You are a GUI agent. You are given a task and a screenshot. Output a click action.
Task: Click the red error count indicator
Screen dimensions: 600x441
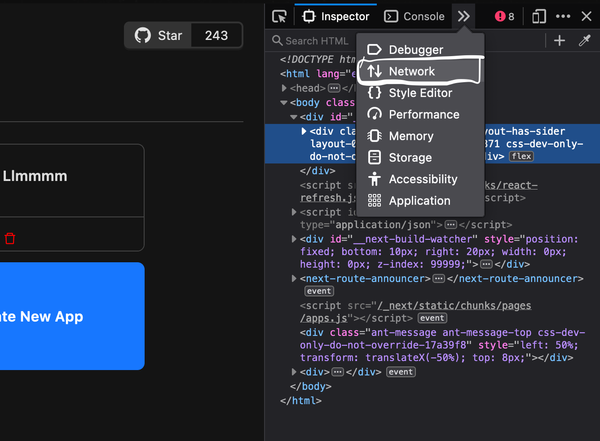[x=505, y=17]
